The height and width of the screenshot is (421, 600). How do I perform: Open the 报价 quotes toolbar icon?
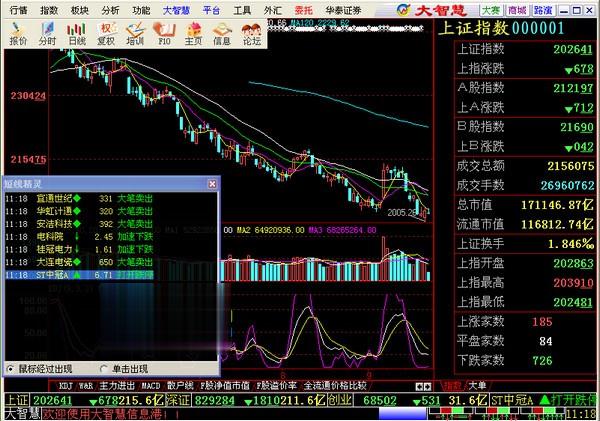[18, 34]
